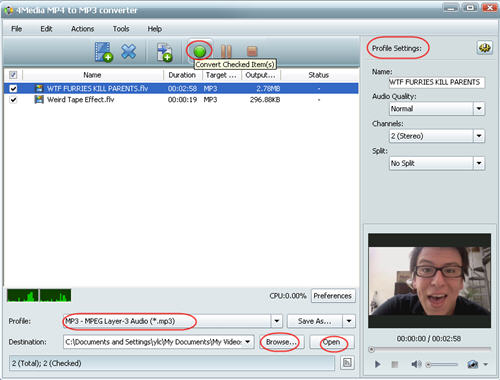The height and width of the screenshot is (380, 500).
Task: Click the Output column header
Action: (x=261, y=75)
